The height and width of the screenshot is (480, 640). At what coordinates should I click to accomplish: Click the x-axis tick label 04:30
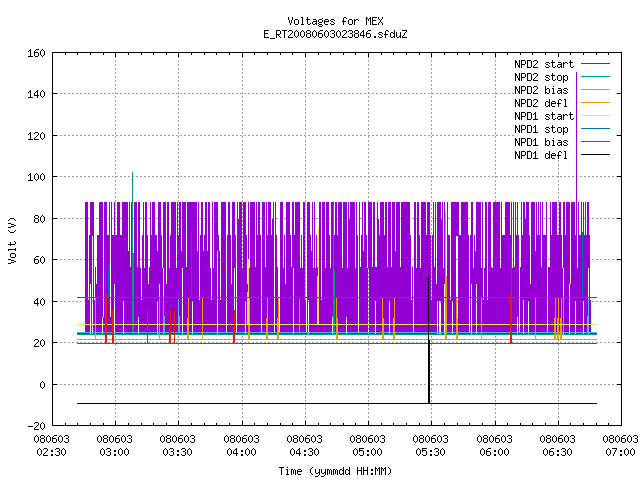coord(304,452)
